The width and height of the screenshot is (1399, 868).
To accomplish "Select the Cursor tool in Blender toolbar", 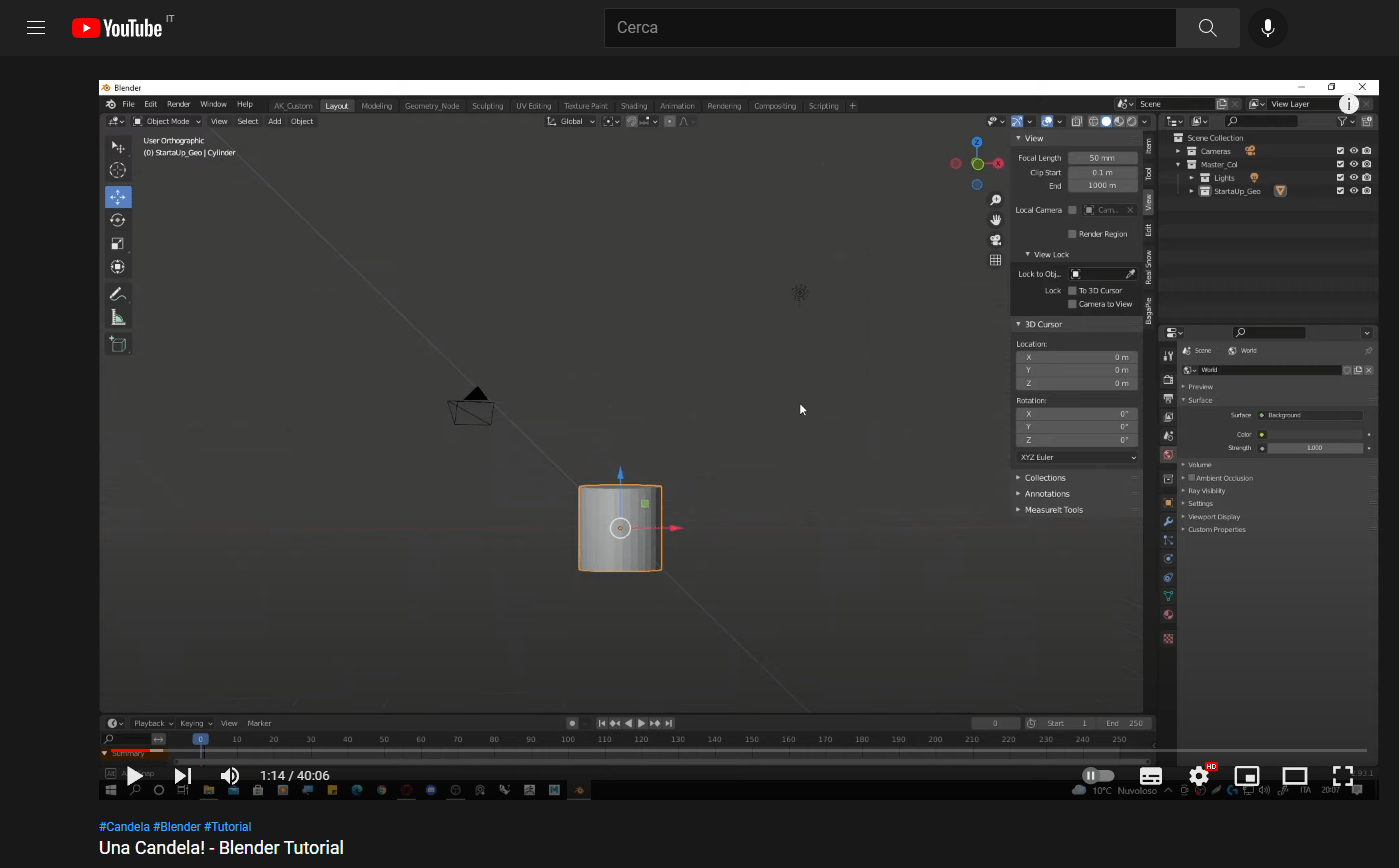I will tap(118, 170).
